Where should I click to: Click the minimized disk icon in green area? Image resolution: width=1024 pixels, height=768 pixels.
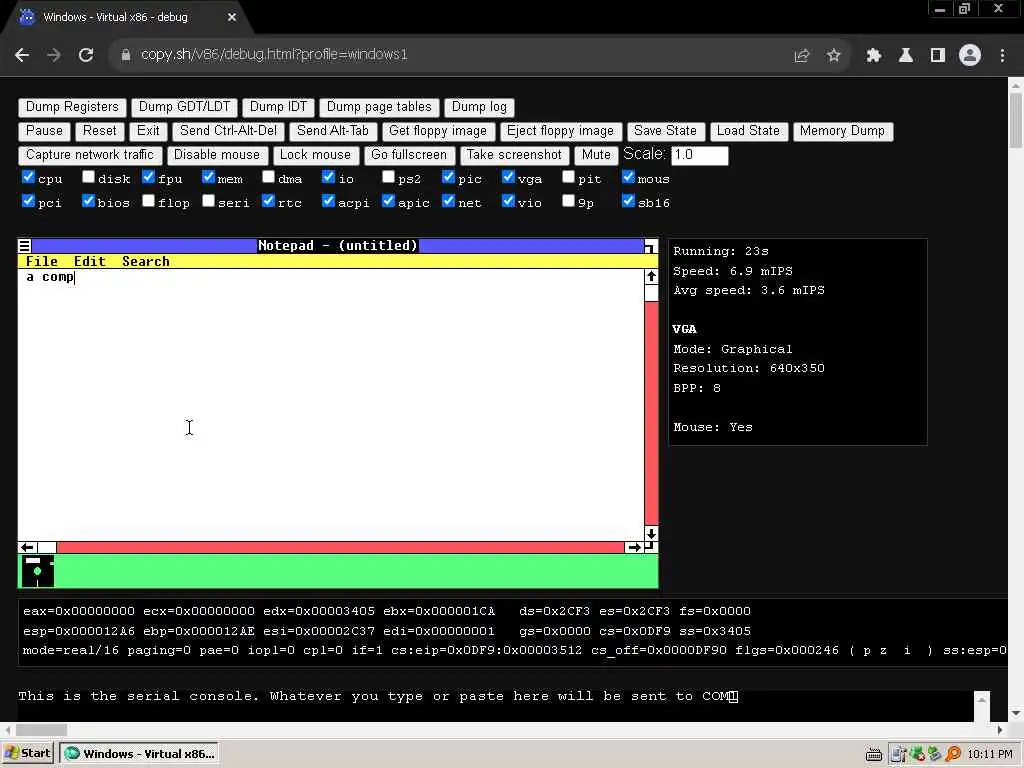point(38,571)
